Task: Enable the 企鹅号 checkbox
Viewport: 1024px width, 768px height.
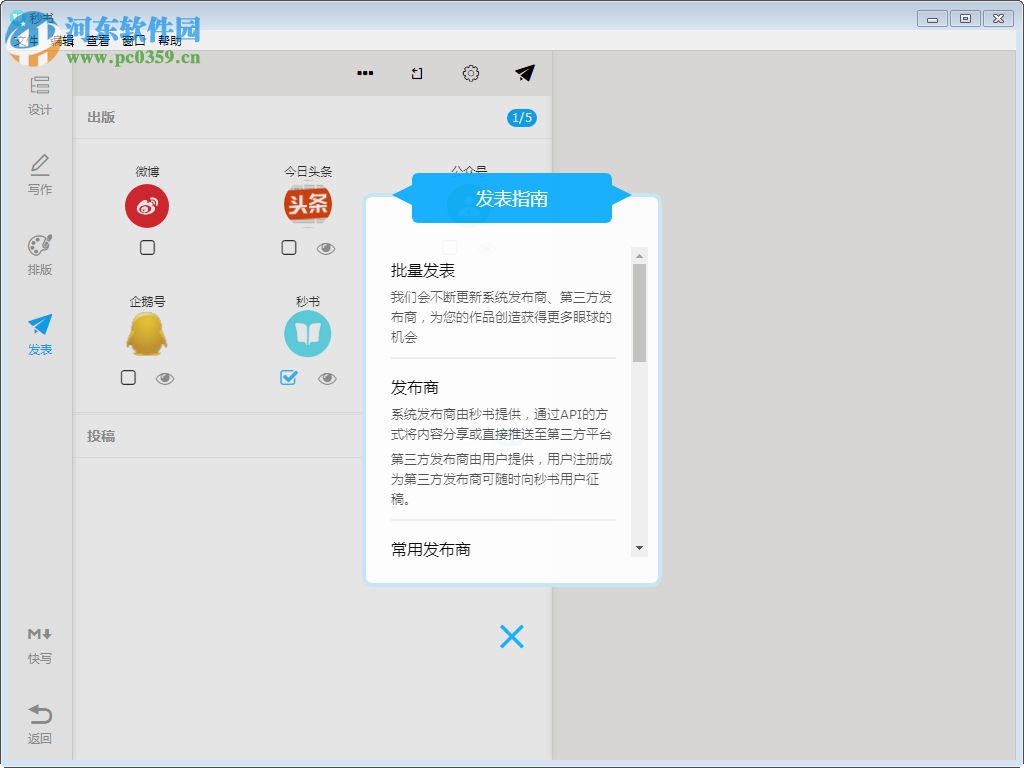Action: (128, 378)
